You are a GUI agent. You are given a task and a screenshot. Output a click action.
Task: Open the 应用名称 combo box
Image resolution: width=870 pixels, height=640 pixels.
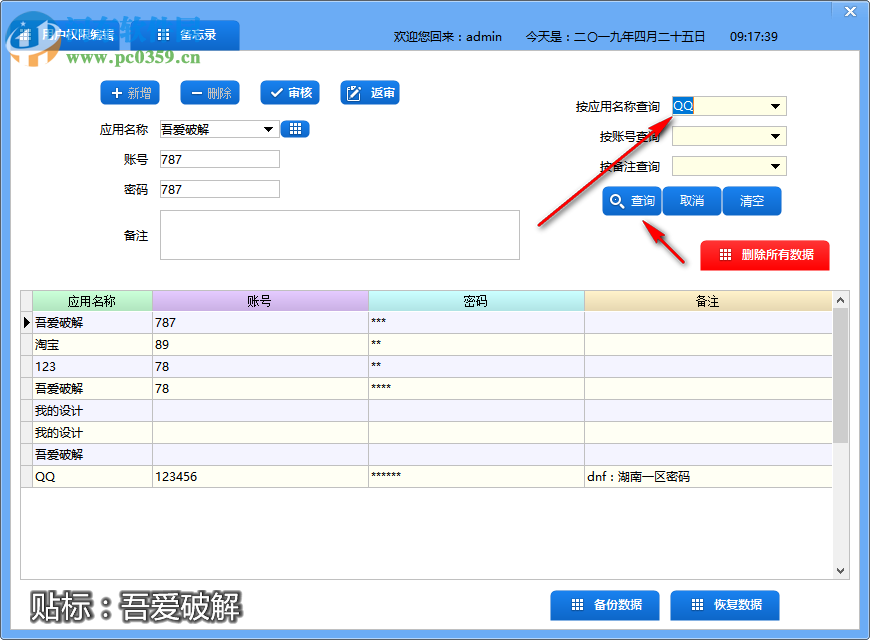point(268,129)
